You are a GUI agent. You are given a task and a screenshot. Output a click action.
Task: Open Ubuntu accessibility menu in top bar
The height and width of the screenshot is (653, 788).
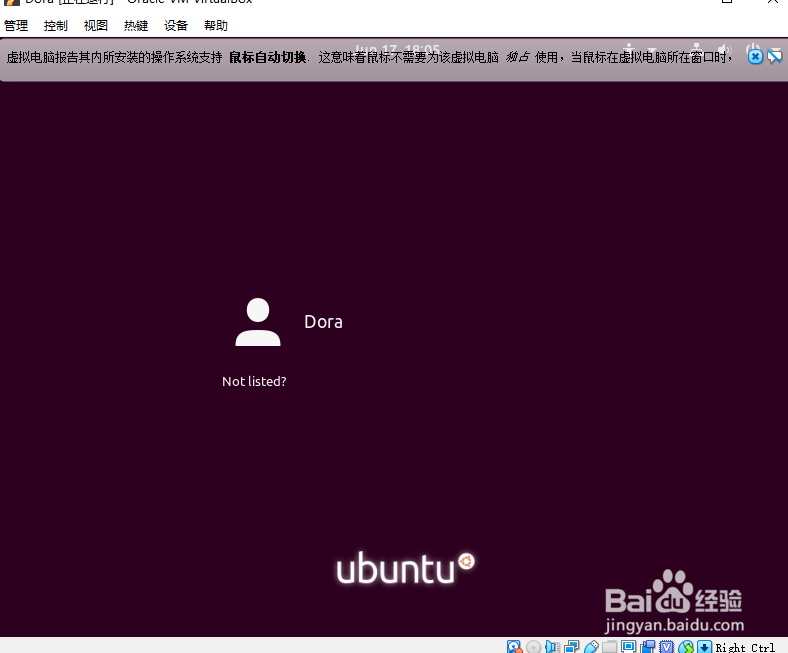629,48
